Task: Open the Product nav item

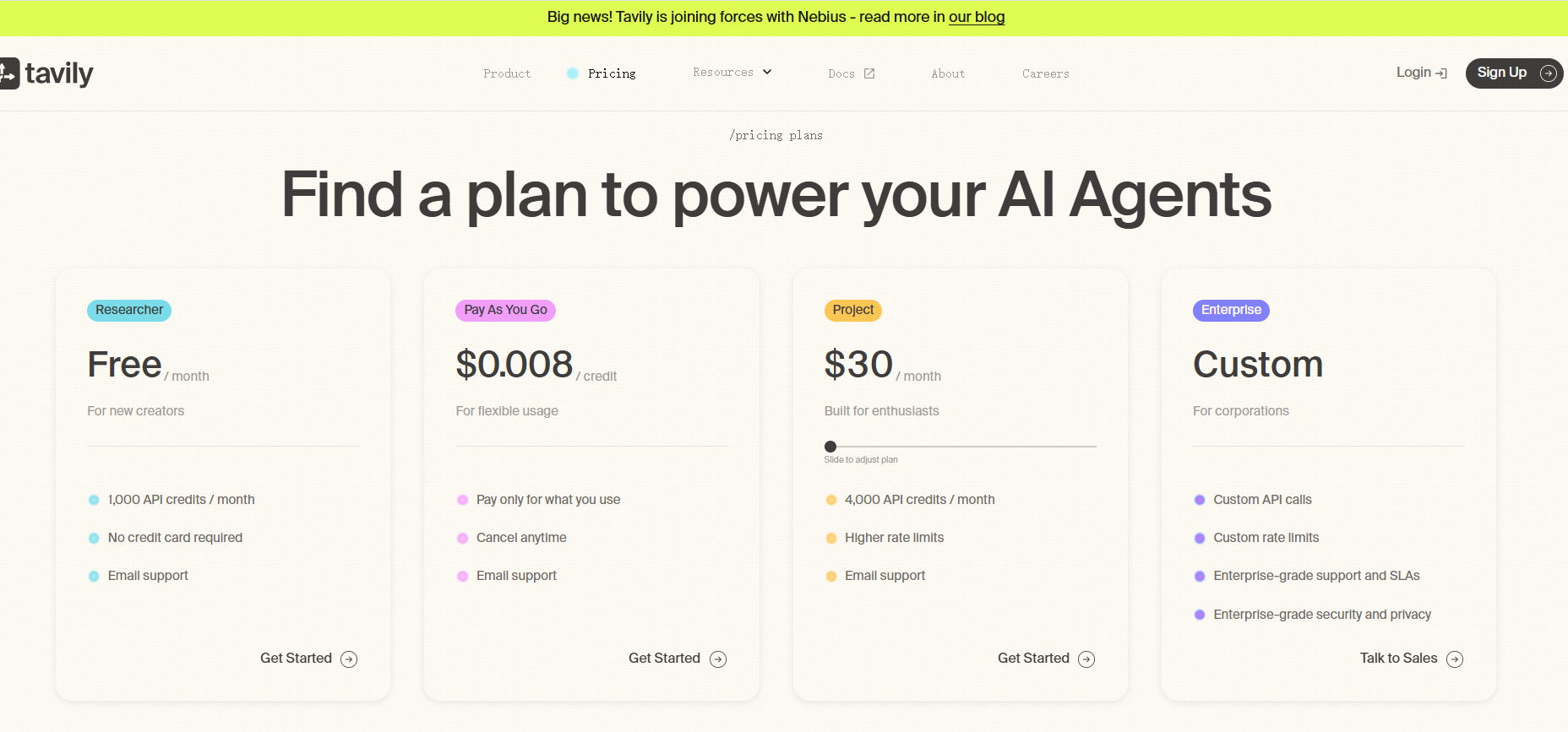Action: click(507, 74)
